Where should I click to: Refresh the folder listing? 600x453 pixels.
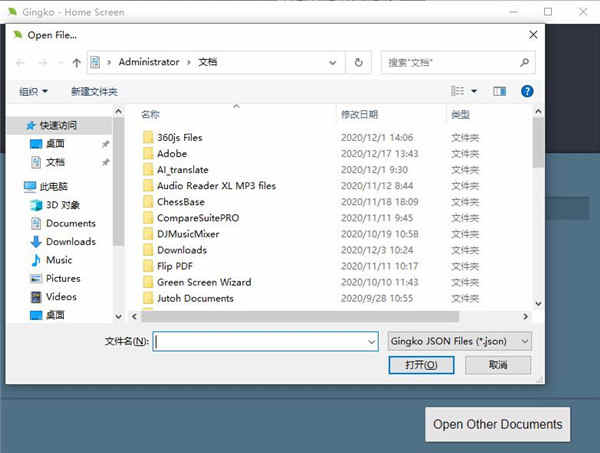tap(359, 62)
